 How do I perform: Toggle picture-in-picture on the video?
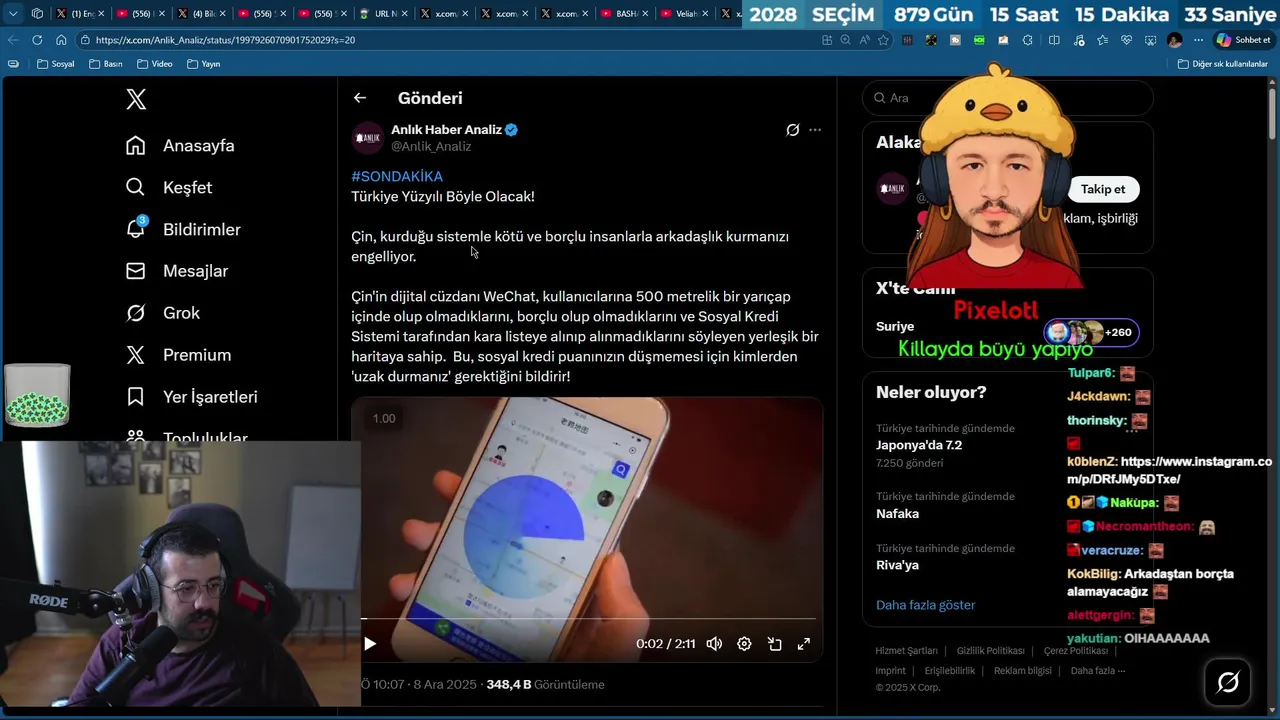pyautogui.click(x=774, y=644)
